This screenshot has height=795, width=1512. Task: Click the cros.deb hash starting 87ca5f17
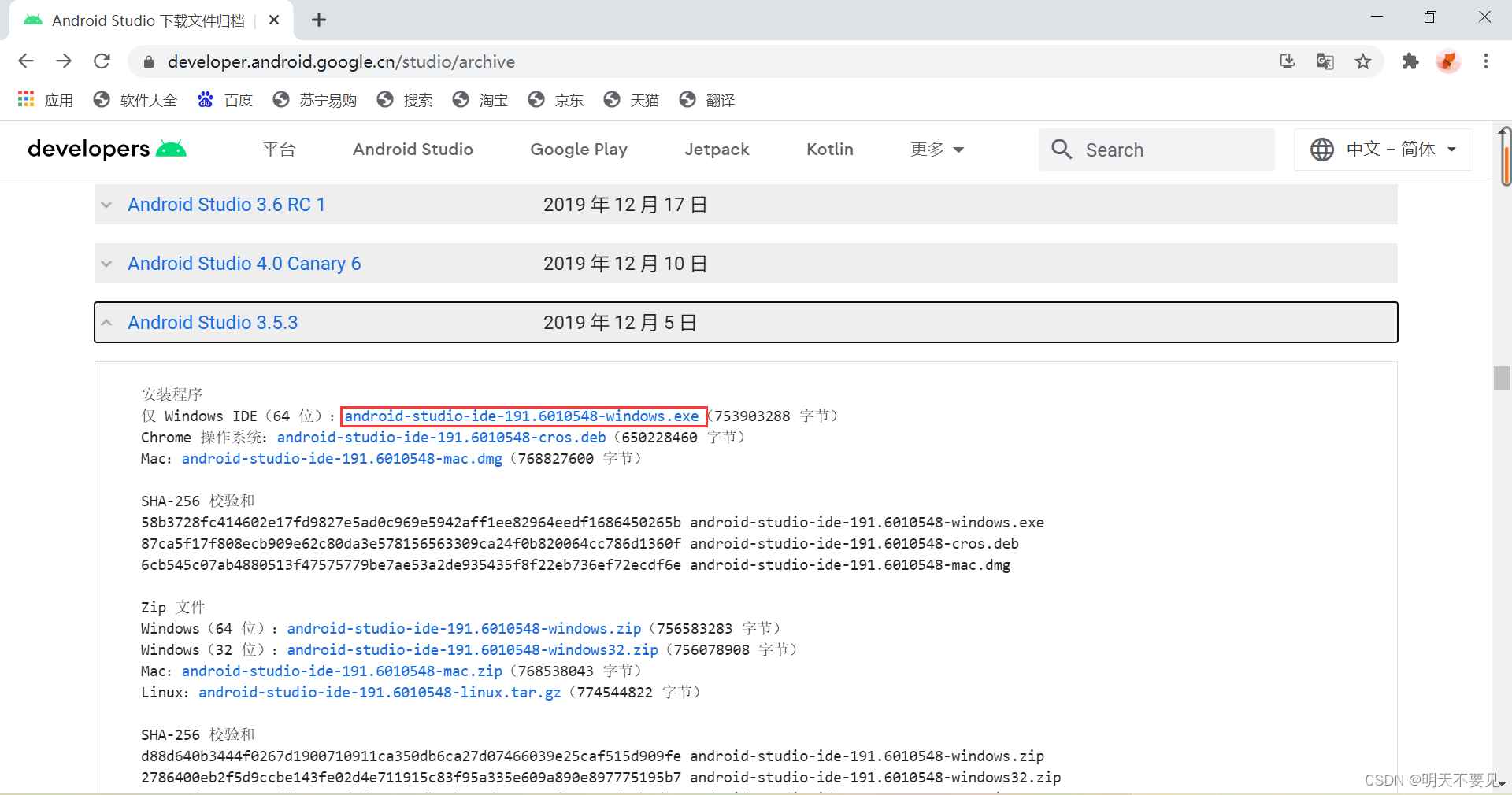click(x=411, y=544)
